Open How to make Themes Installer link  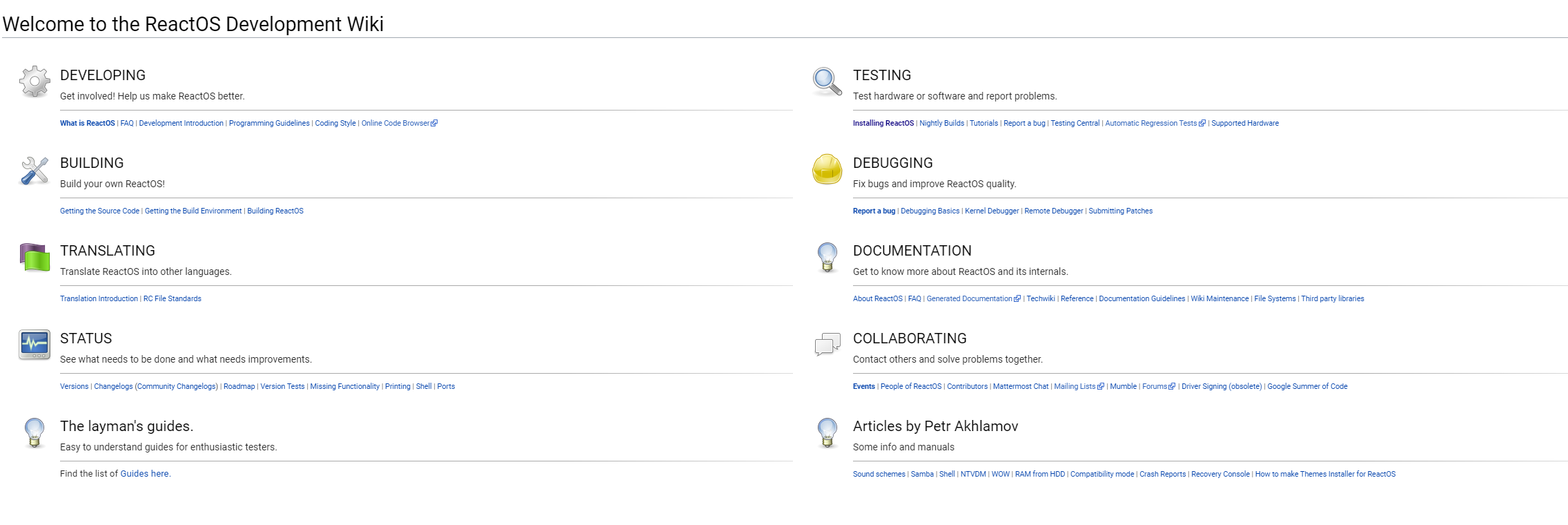click(1325, 474)
